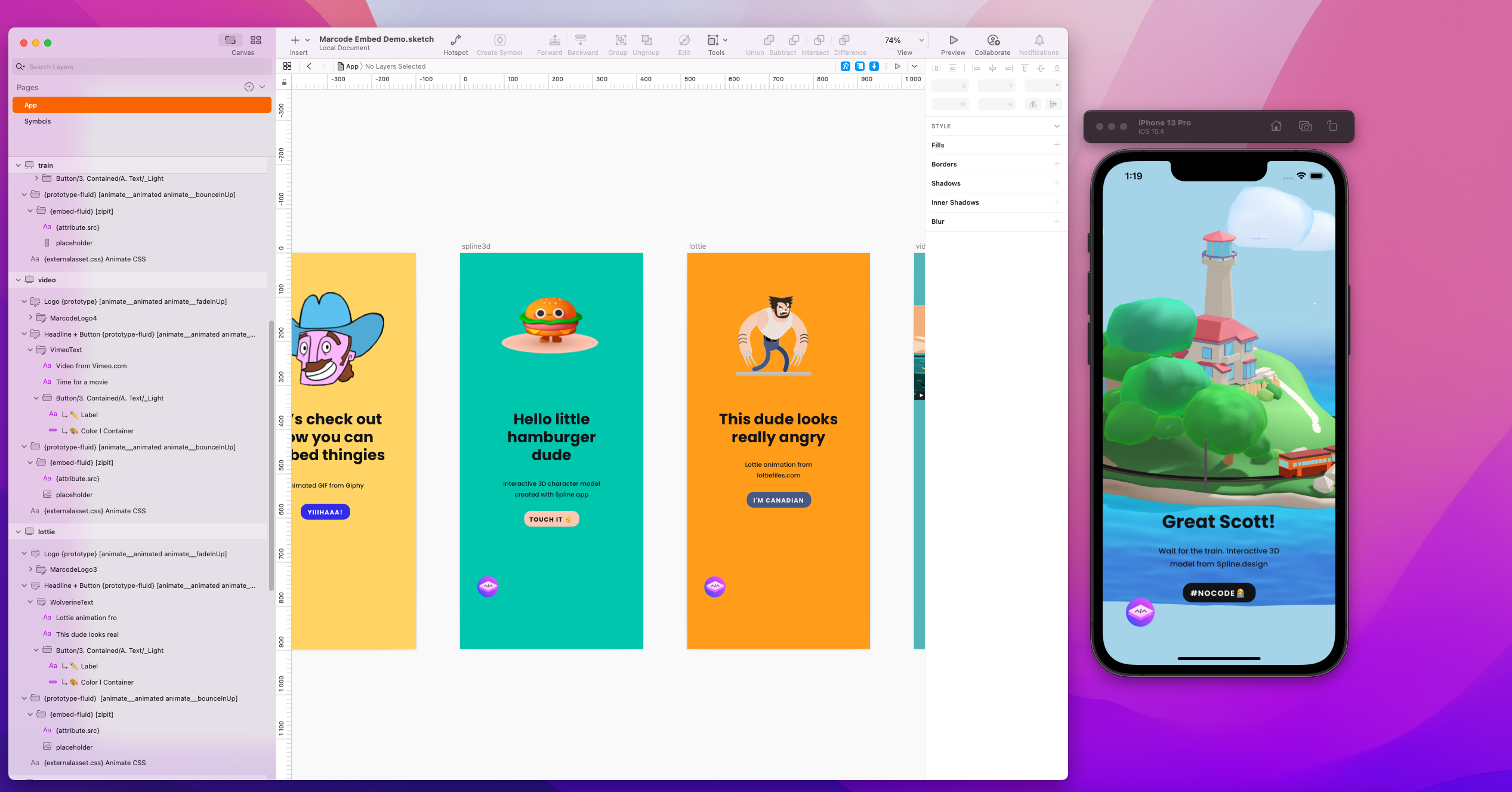Select the MarcodeLogo3 layer
This screenshot has height=792, width=1512.
tap(73, 569)
